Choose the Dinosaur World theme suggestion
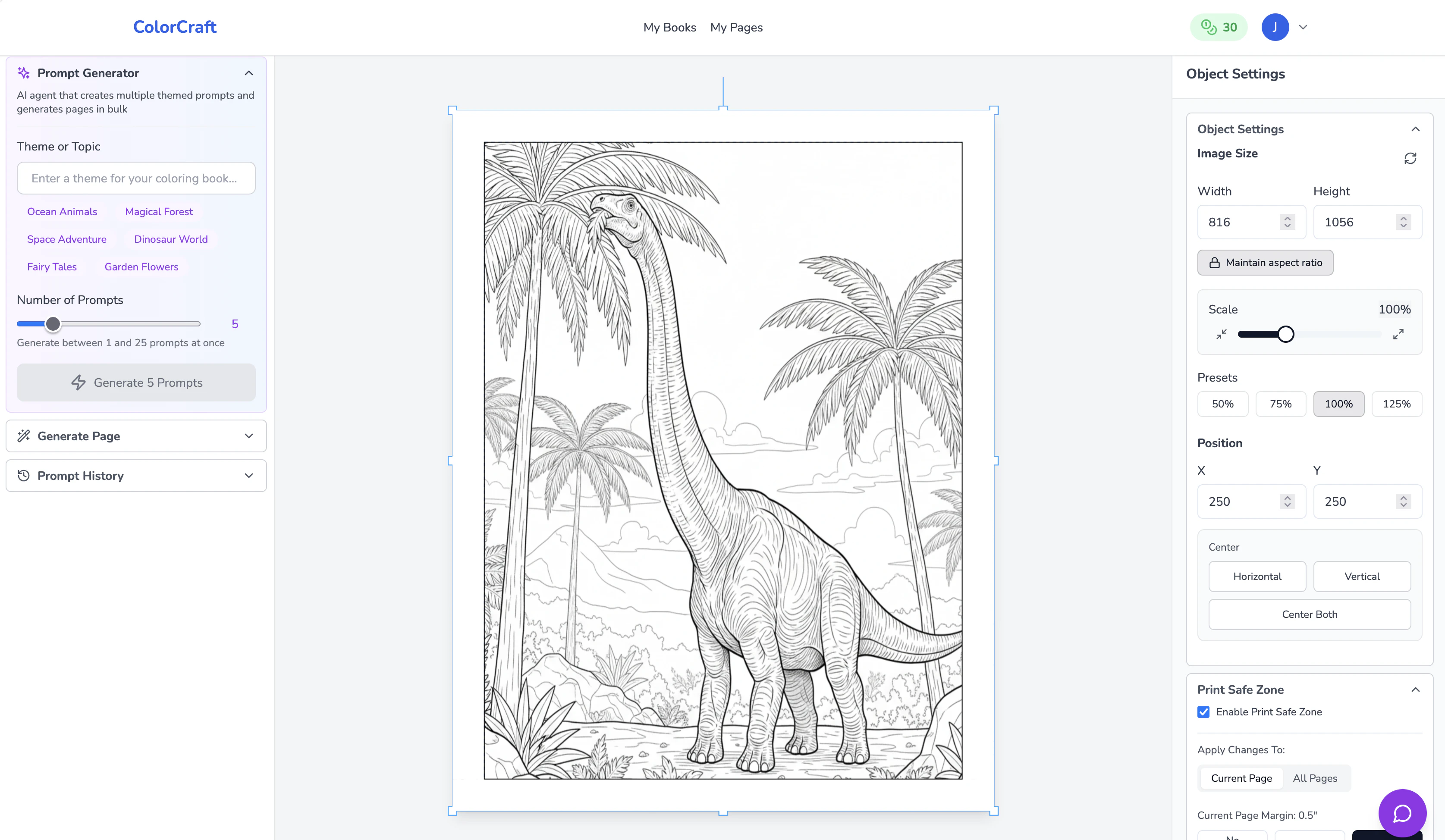The height and width of the screenshot is (840, 1445). [171, 239]
